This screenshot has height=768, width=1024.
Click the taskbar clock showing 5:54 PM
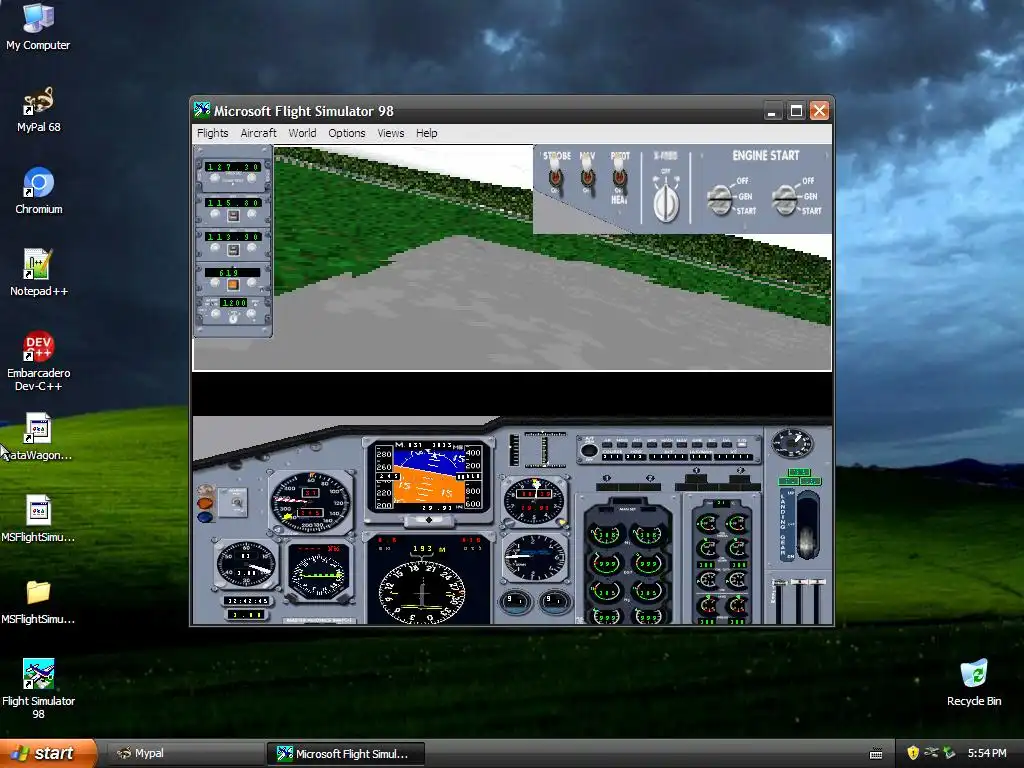click(987, 753)
